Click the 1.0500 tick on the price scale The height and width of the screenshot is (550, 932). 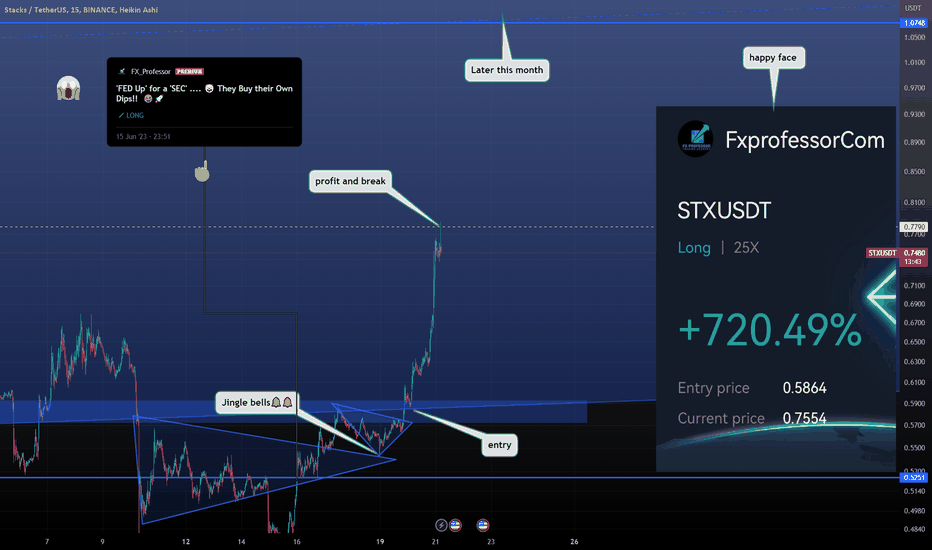click(x=914, y=37)
